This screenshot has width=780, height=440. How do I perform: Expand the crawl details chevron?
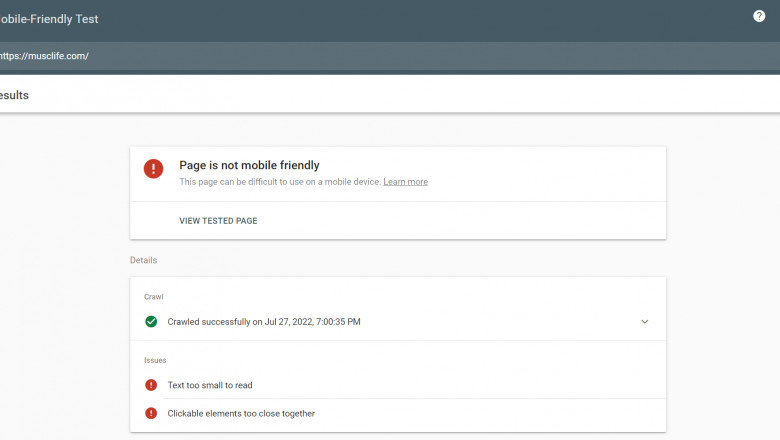tap(645, 322)
